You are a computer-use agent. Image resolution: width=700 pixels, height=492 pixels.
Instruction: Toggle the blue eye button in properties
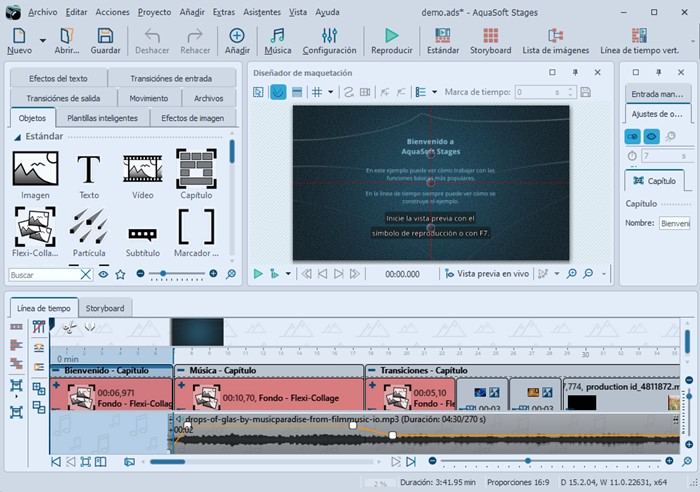651,136
